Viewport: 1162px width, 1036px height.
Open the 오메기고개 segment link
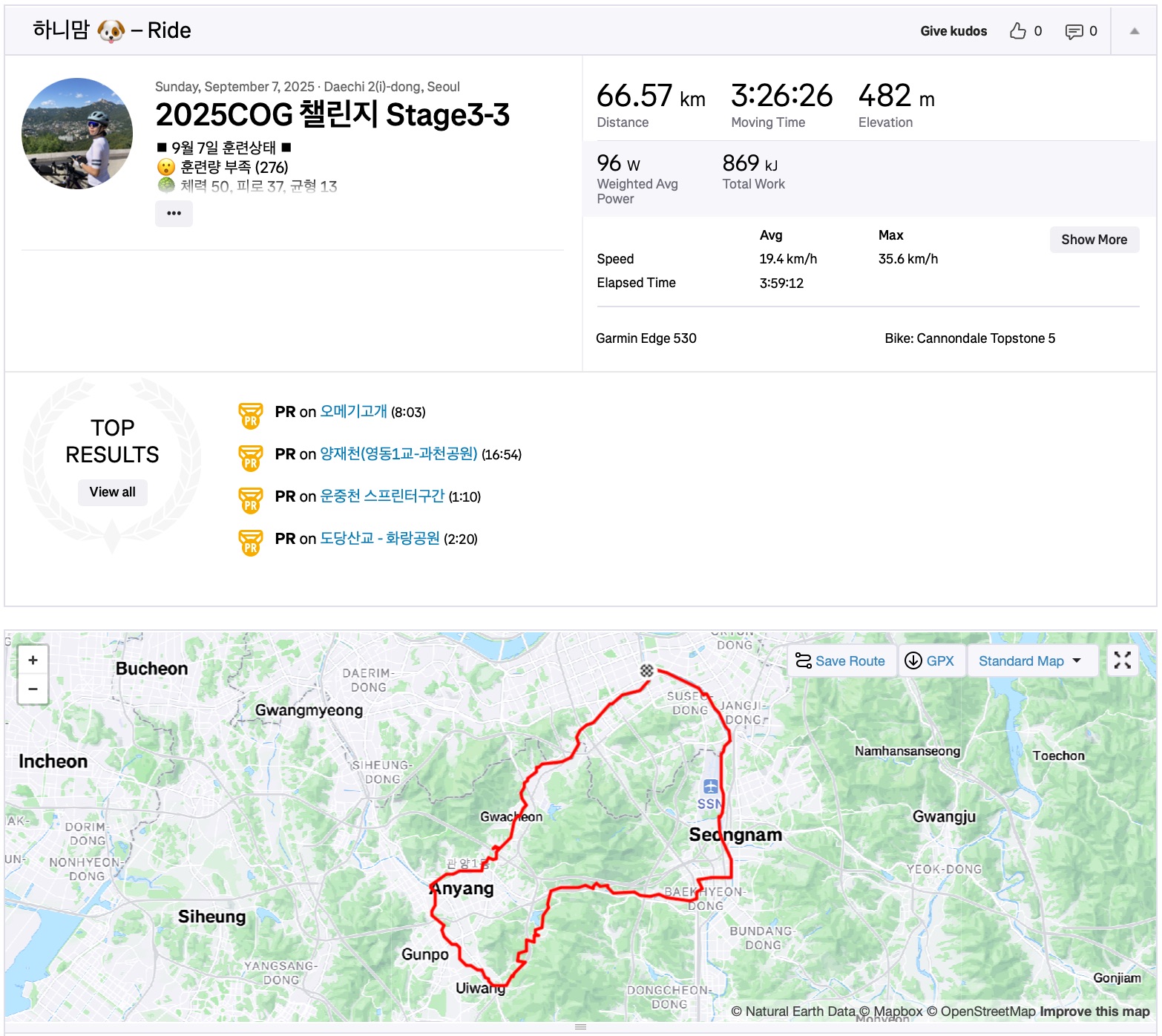353,411
